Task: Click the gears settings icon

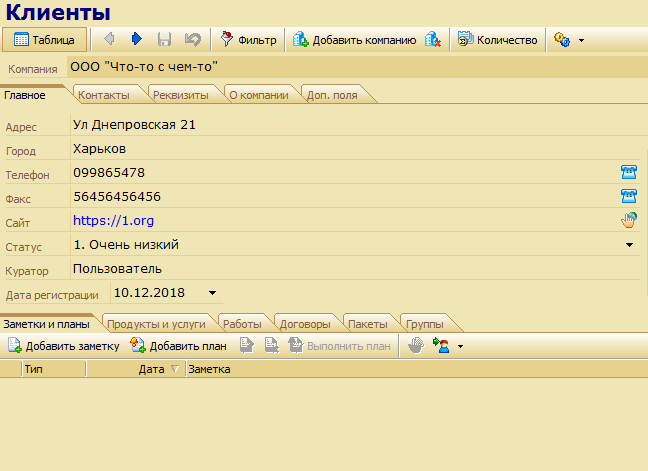Action: click(562, 40)
